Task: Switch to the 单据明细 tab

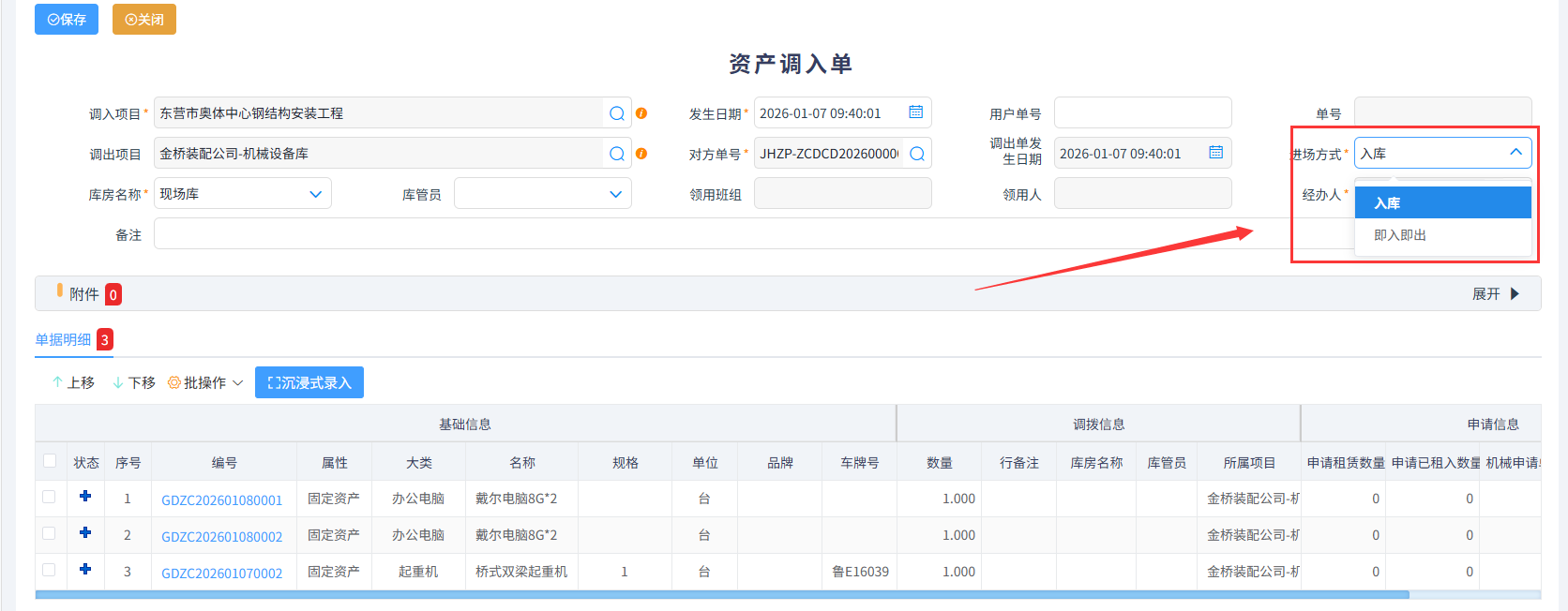Action: coord(63,339)
